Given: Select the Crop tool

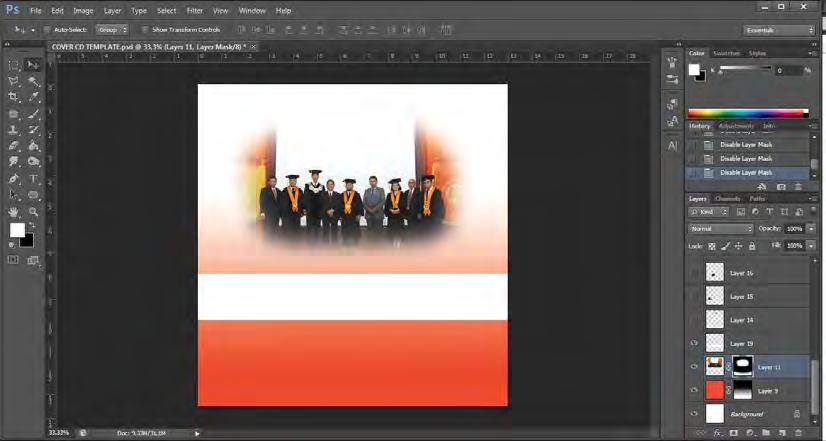Looking at the screenshot, I should click(14, 97).
